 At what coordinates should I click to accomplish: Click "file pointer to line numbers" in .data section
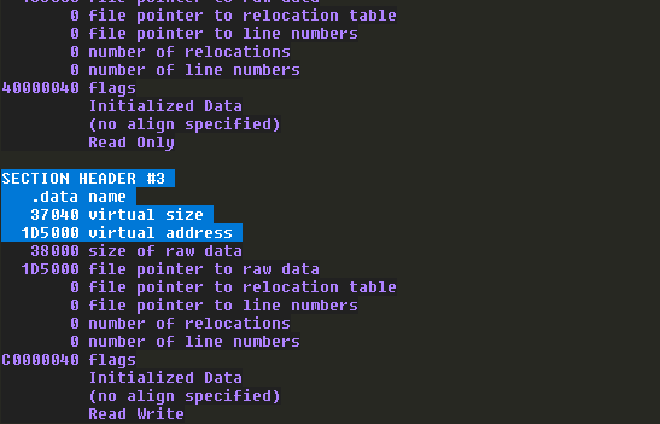click(223, 305)
